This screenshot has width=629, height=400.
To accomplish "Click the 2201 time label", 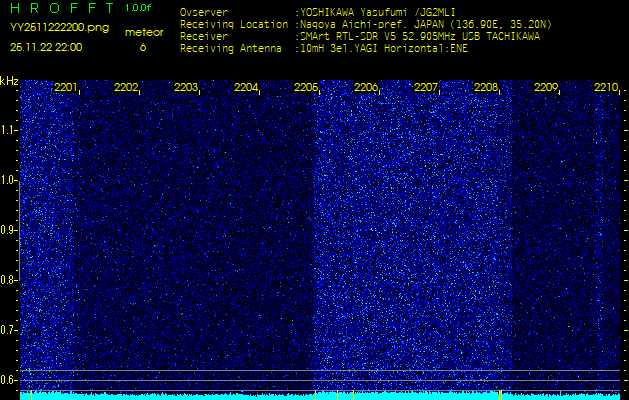I will pyautogui.click(x=65, y=87).
